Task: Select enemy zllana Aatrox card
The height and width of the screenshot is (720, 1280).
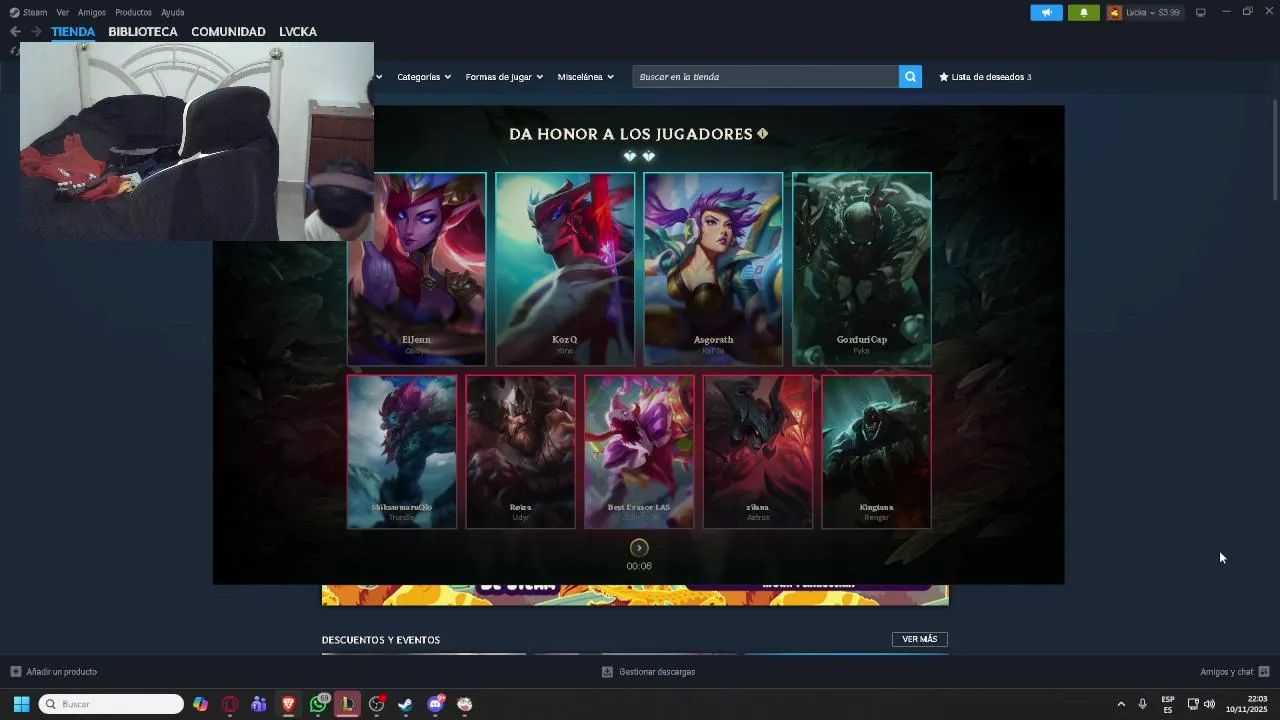Action: [x=758, y=452]
